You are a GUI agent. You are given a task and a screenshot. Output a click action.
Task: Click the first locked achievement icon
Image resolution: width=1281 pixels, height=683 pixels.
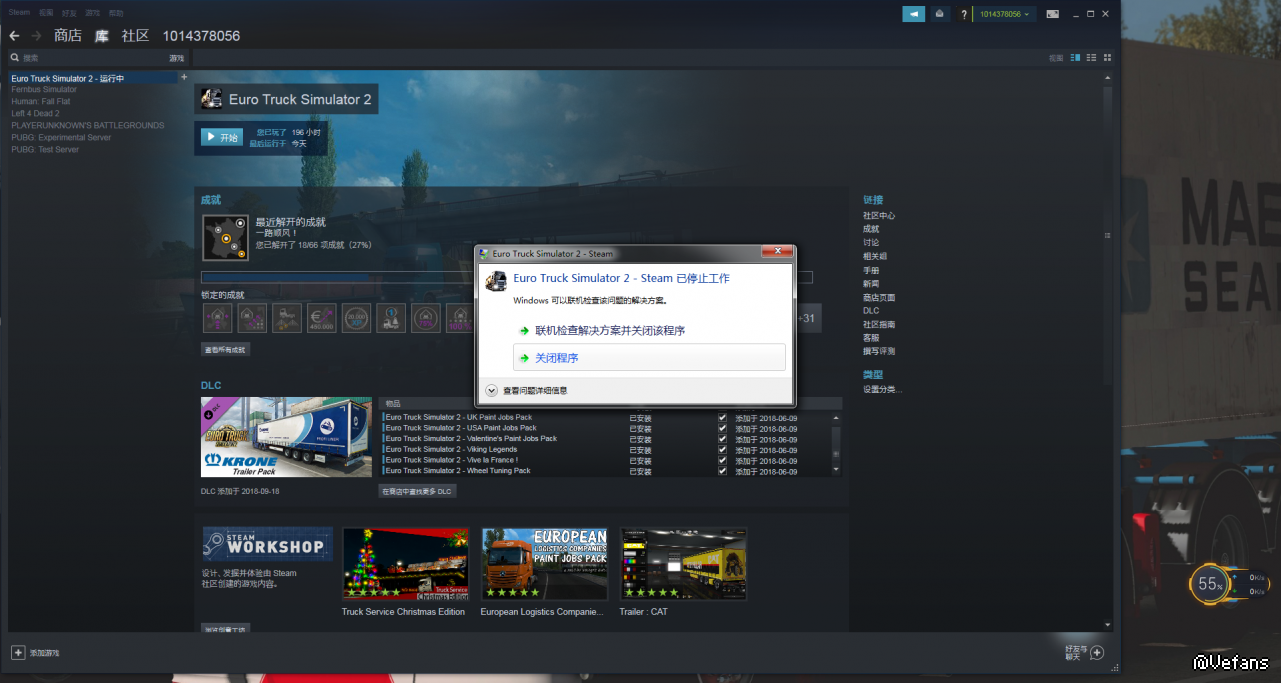click(217, 318)
